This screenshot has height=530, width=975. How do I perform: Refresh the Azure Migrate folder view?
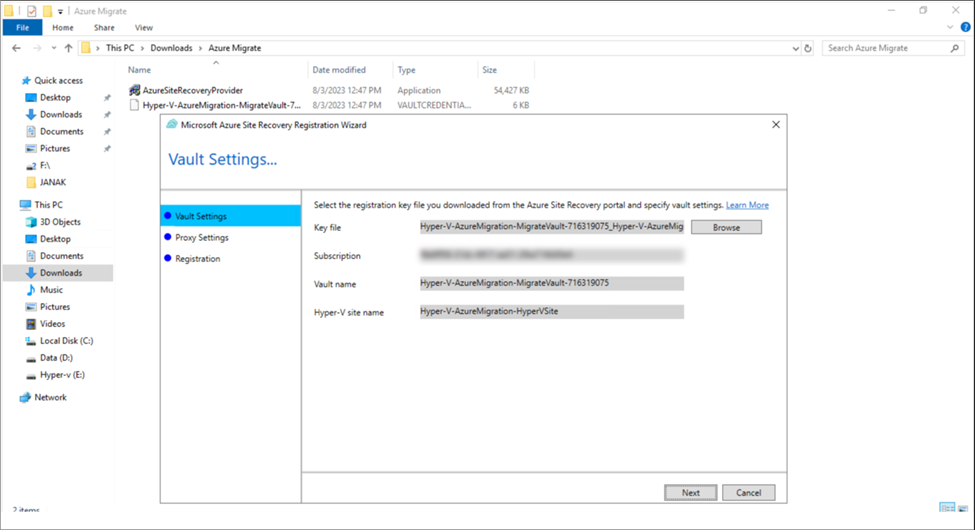click(x=808, y=48)
